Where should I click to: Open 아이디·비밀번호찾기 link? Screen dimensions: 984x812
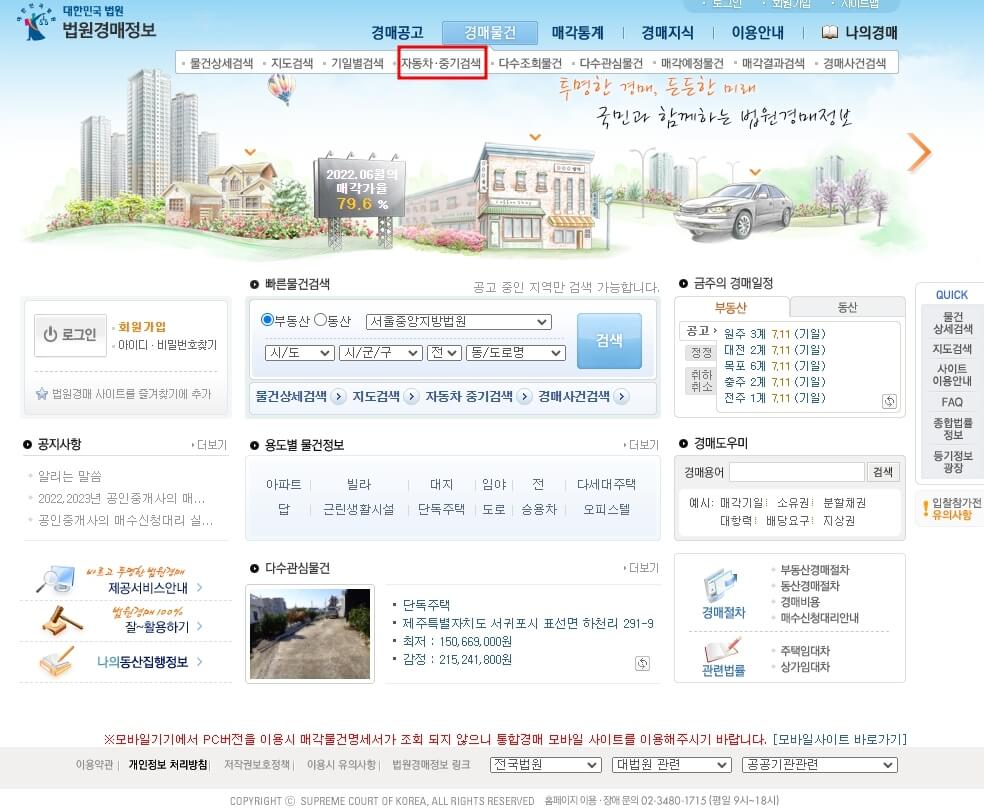[168, 345]
